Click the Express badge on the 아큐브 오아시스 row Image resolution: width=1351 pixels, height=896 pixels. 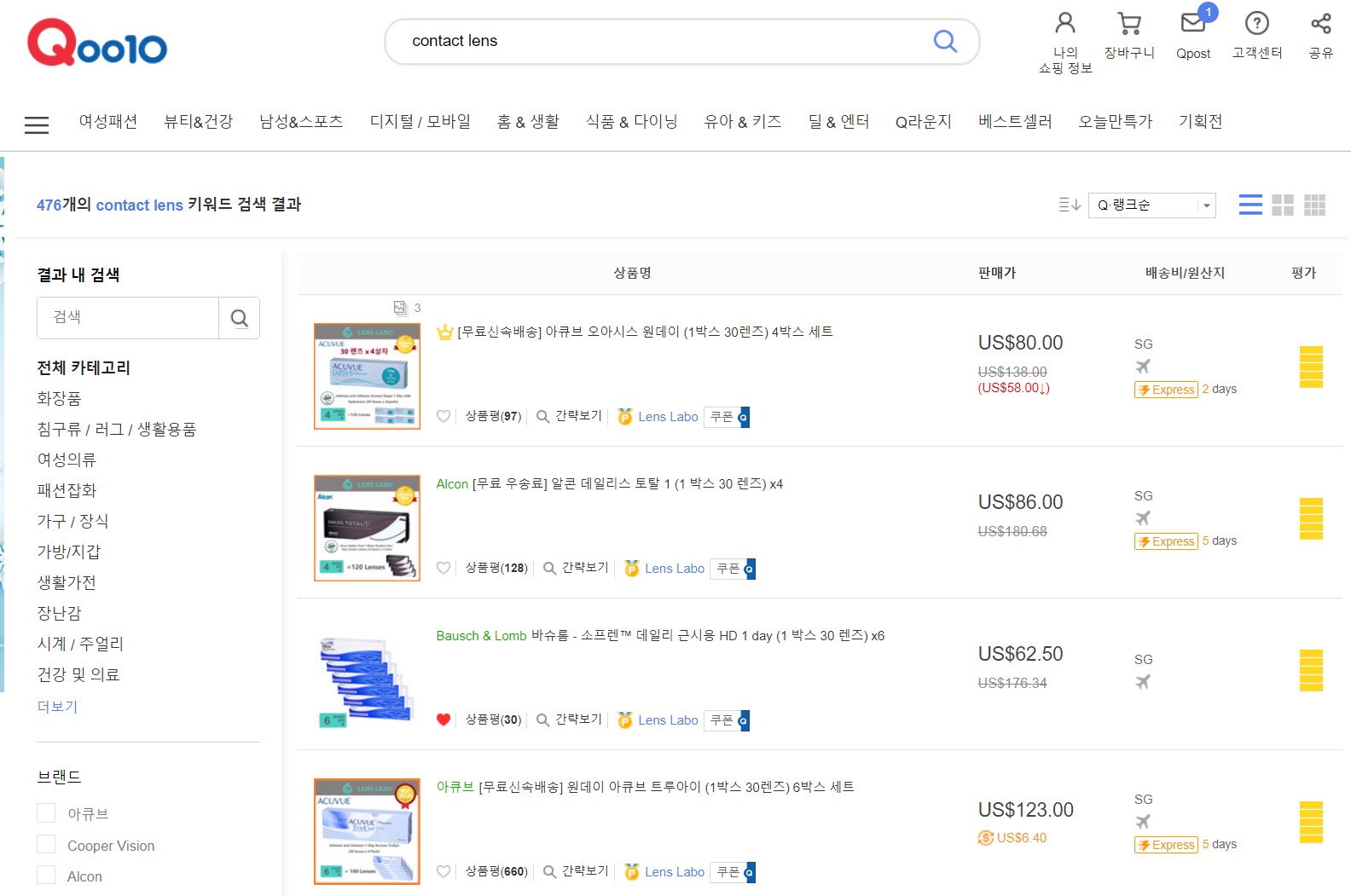click(1166, 390)
